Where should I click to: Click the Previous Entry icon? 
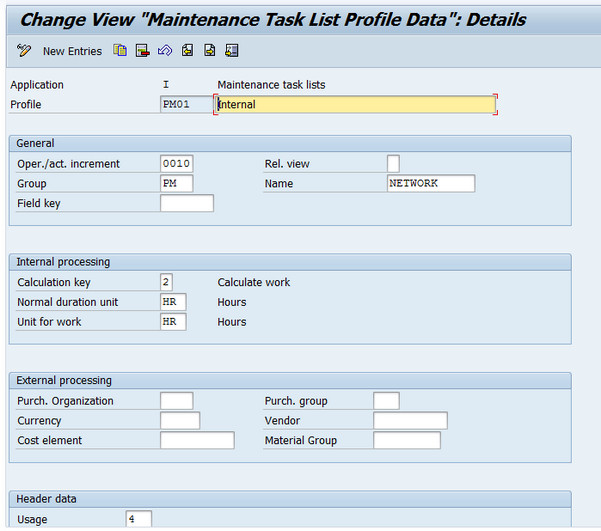[187, 50]
